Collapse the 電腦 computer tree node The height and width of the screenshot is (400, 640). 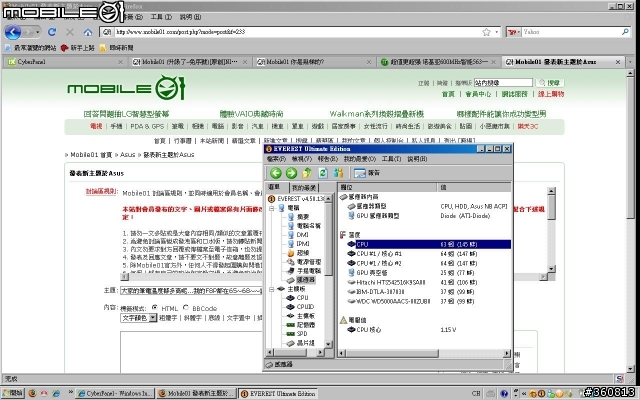point(271,208)
